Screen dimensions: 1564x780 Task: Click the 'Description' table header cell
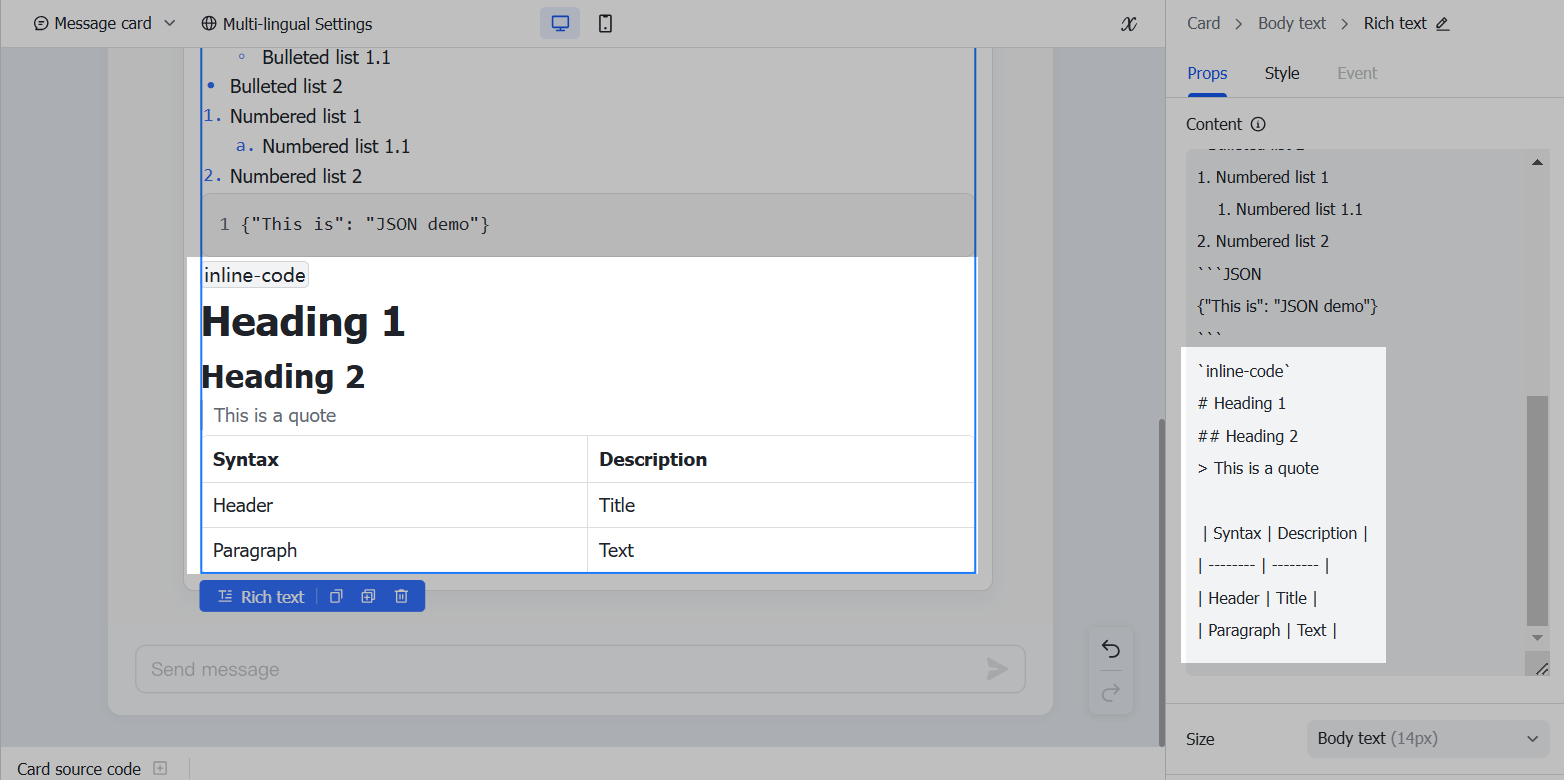(x=780, y=460)
